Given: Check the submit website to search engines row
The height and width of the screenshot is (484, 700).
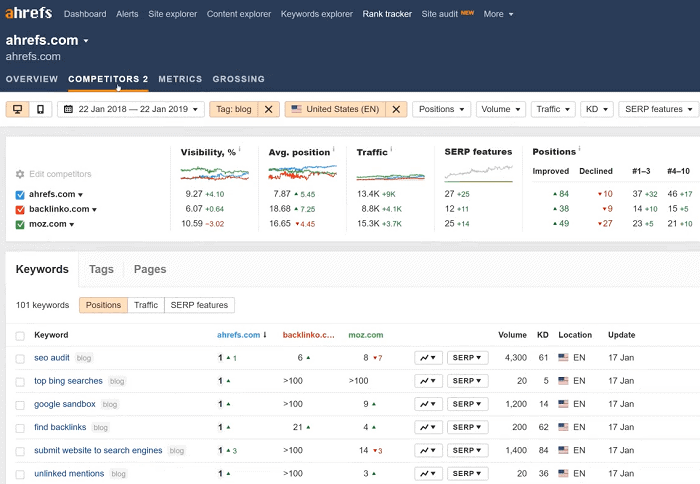Looking at the screenshot, I should pyautogui.click(x=20, y=451).
